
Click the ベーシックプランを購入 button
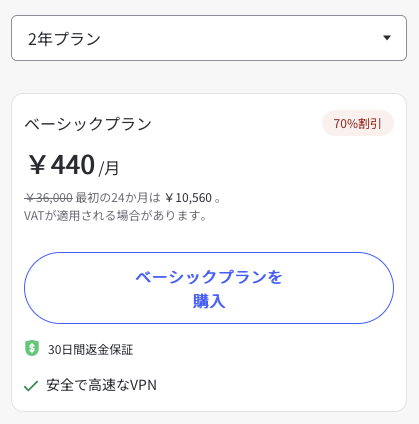tap(209, 288)
